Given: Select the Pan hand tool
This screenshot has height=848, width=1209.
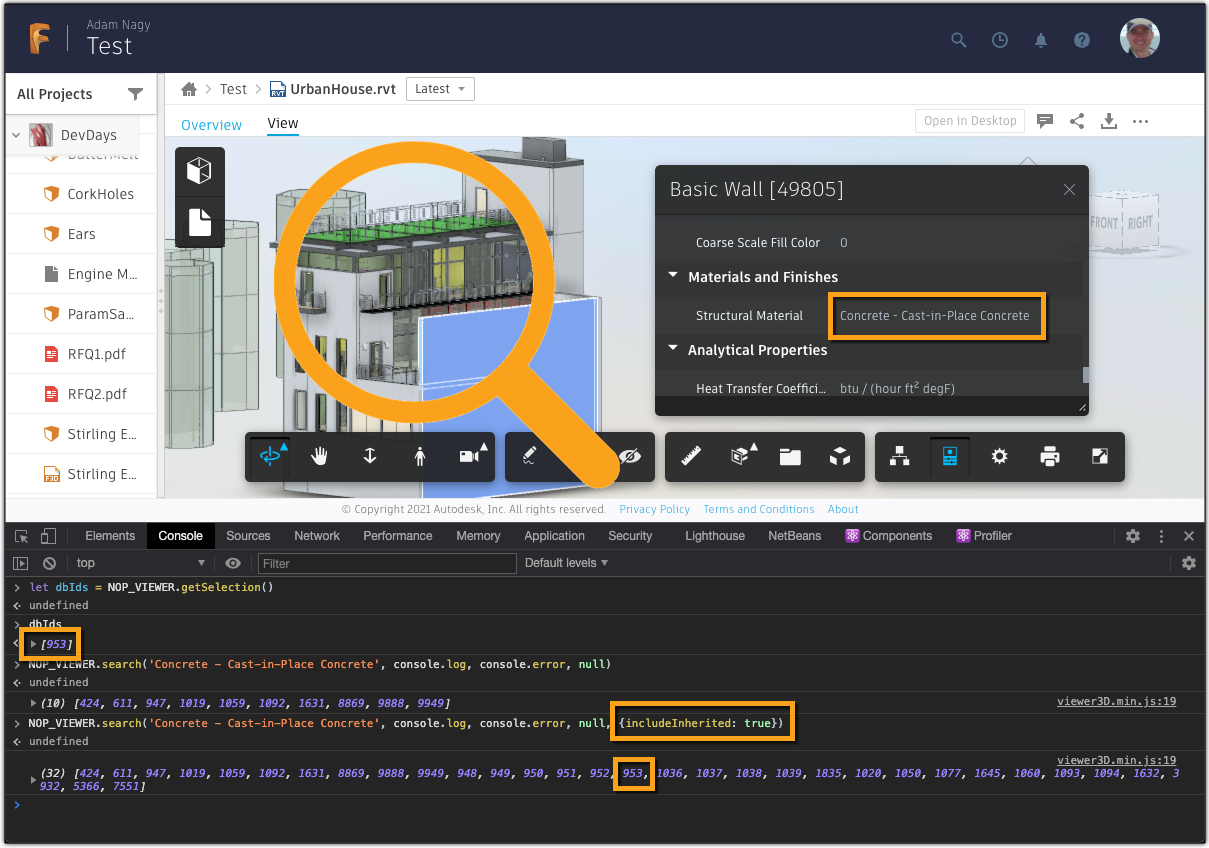Looking at the screenshot, I should [x=320, y=456].
